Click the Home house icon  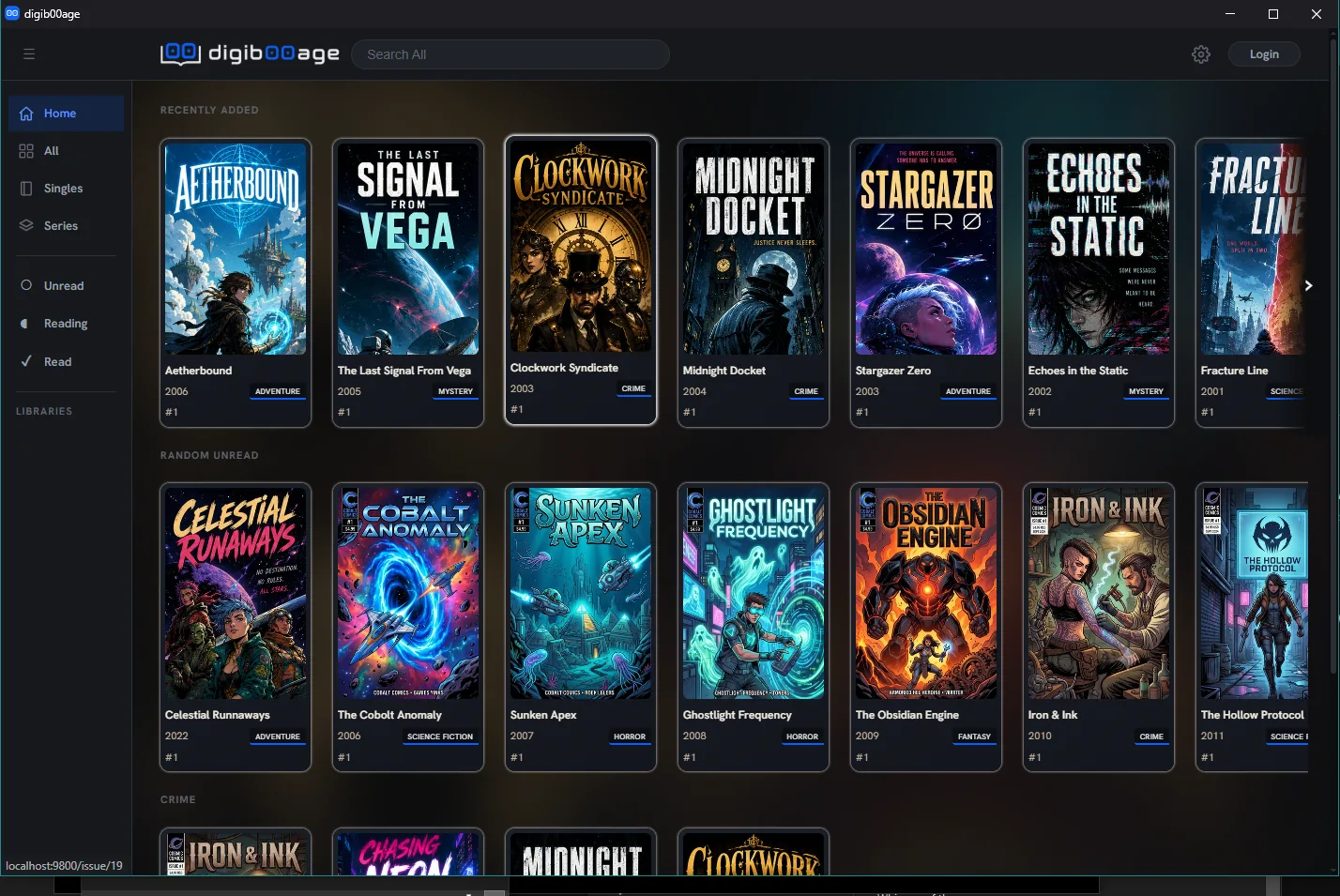[26, 114]
